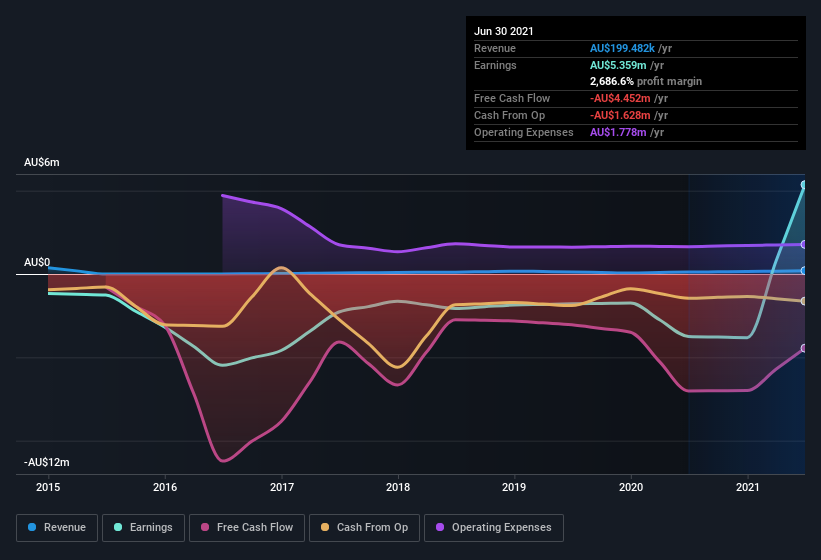Select the Earnings endpoint marker at chart top right
The image size is (821, 560).
coord(804,185)
